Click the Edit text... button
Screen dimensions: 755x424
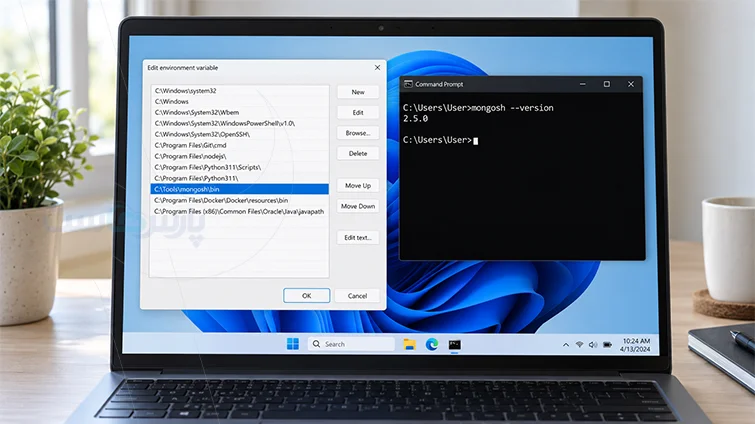(358, 237)
